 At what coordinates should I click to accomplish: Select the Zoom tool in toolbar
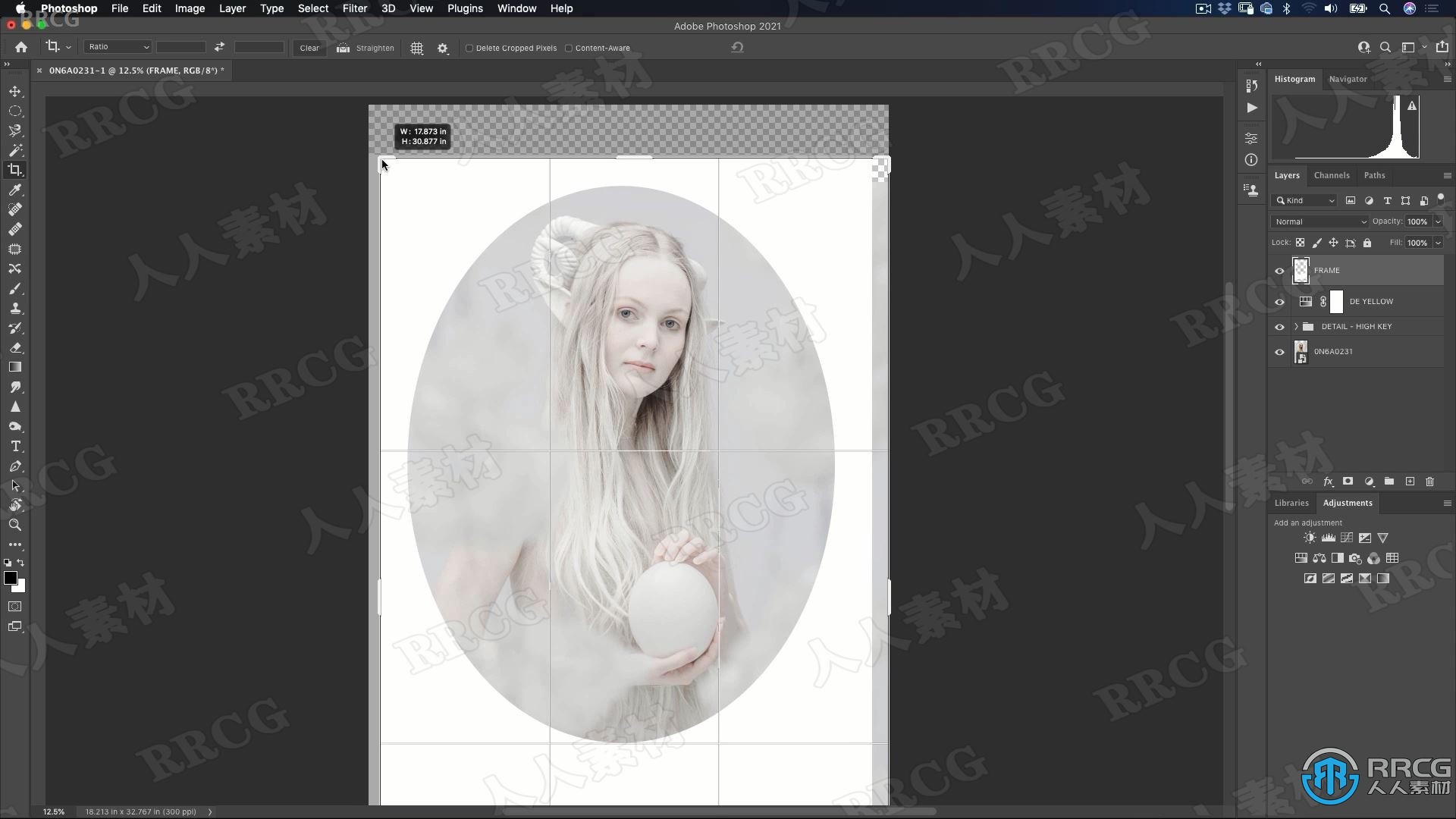pos(15,525)
